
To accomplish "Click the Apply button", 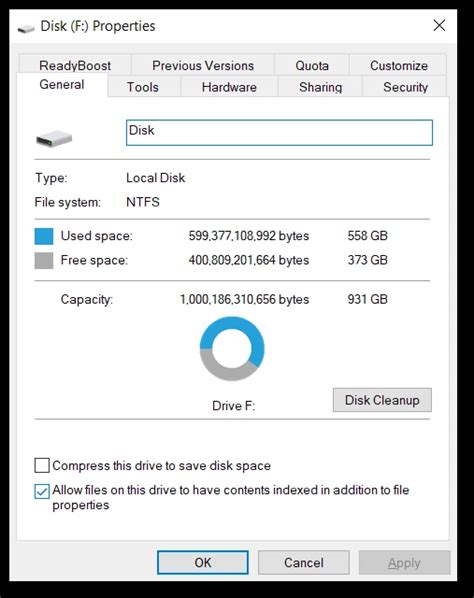I will pos(405,563).
